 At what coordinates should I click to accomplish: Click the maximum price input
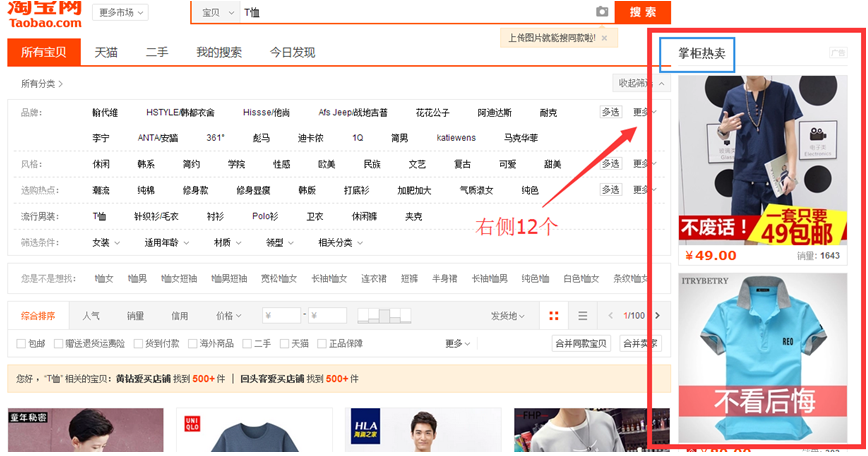click(x=327, y=315)
